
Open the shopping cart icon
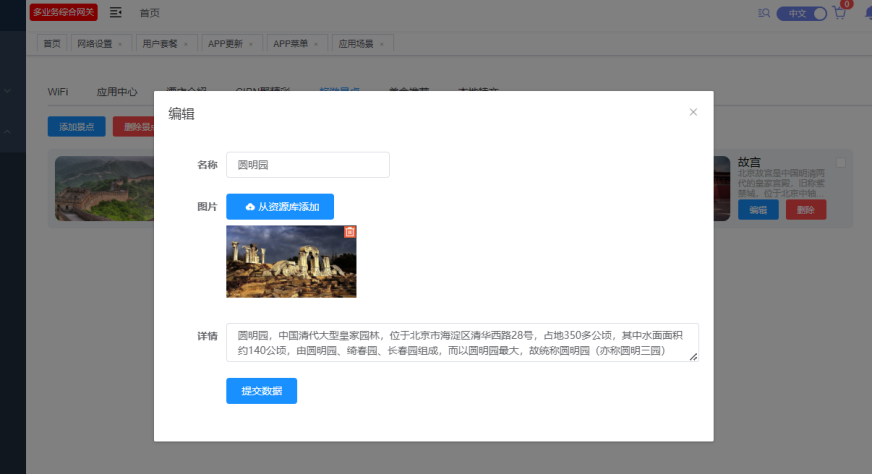839,13
